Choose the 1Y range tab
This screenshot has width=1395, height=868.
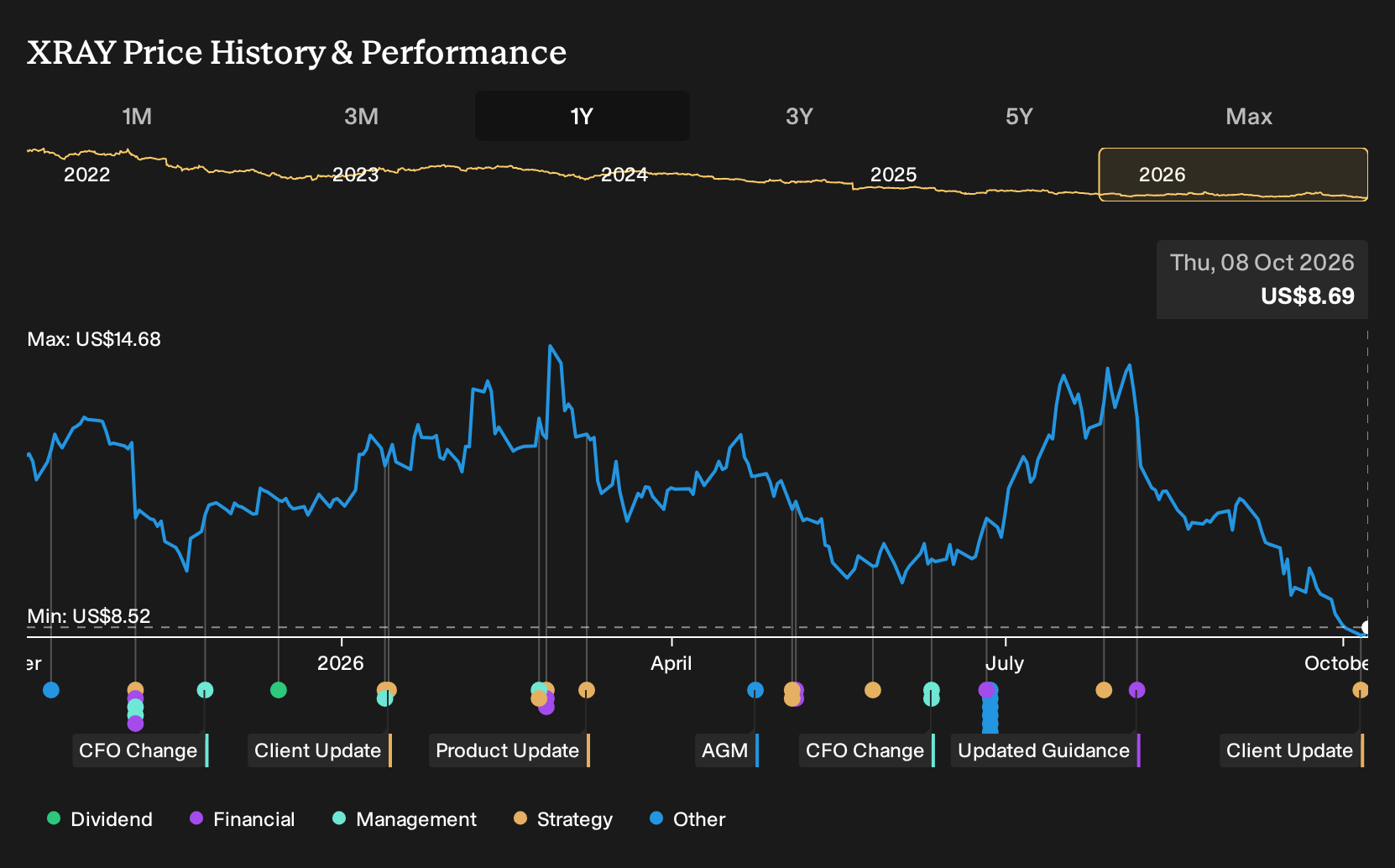tap(583, 116)
